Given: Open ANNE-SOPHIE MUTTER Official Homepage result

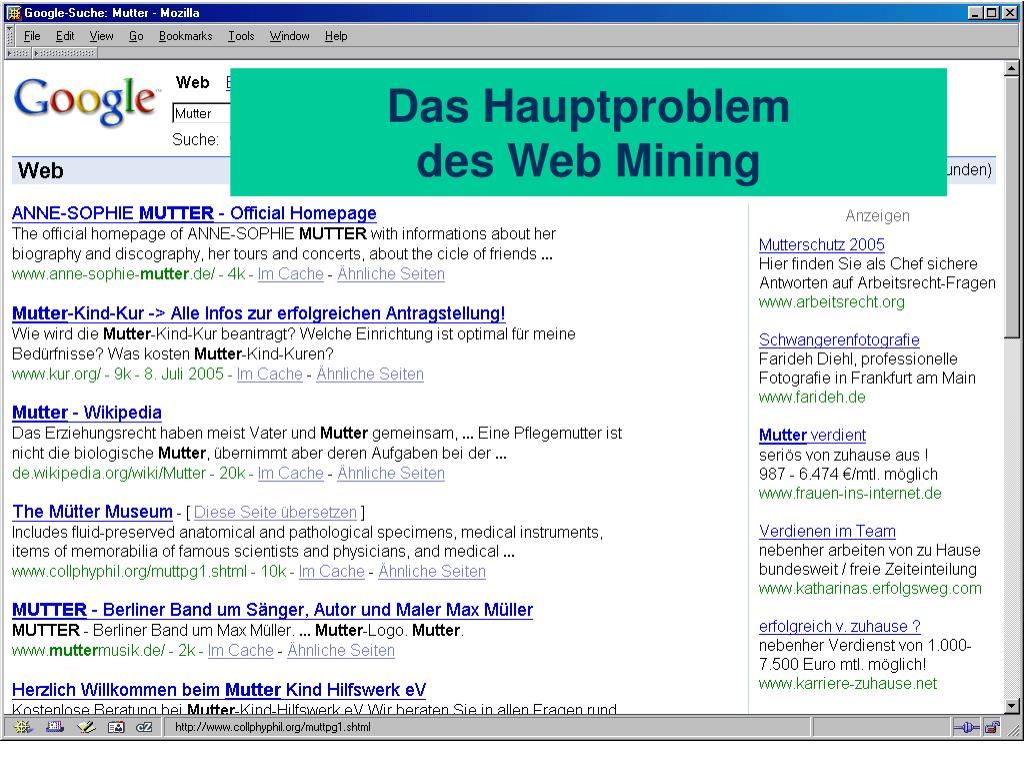Looking at the screenshot, I should 194,213.
